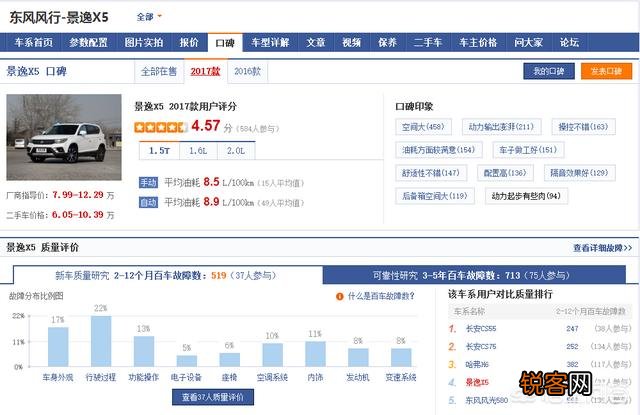The width and height of the screenshot is (640, 415).
Task: Click 配置高(136) tag
Action: [x=505, y=173]
